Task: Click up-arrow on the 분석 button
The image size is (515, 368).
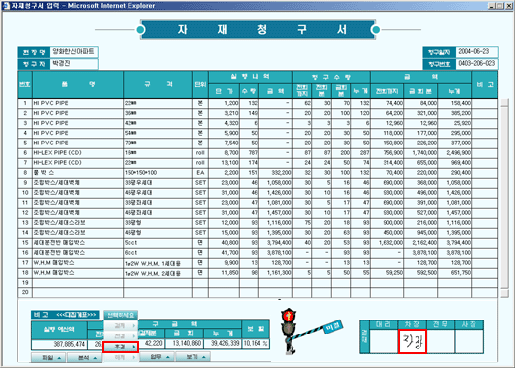Action: [95, 358]
